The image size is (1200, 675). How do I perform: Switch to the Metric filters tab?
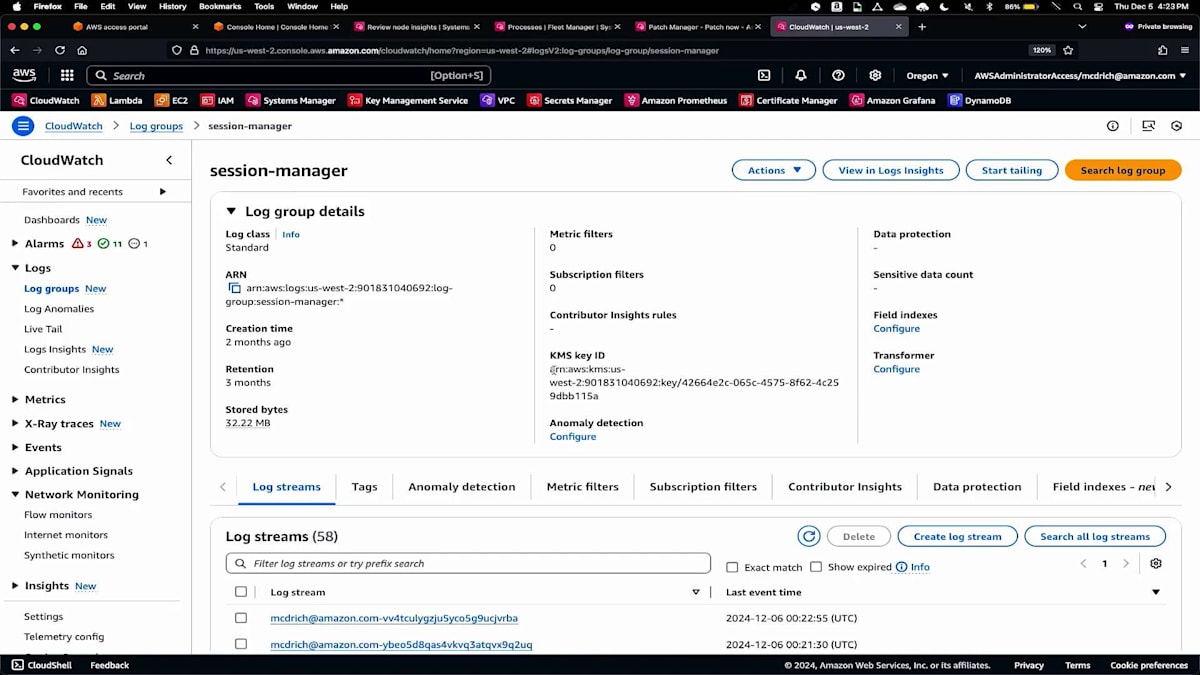point(583,487)
